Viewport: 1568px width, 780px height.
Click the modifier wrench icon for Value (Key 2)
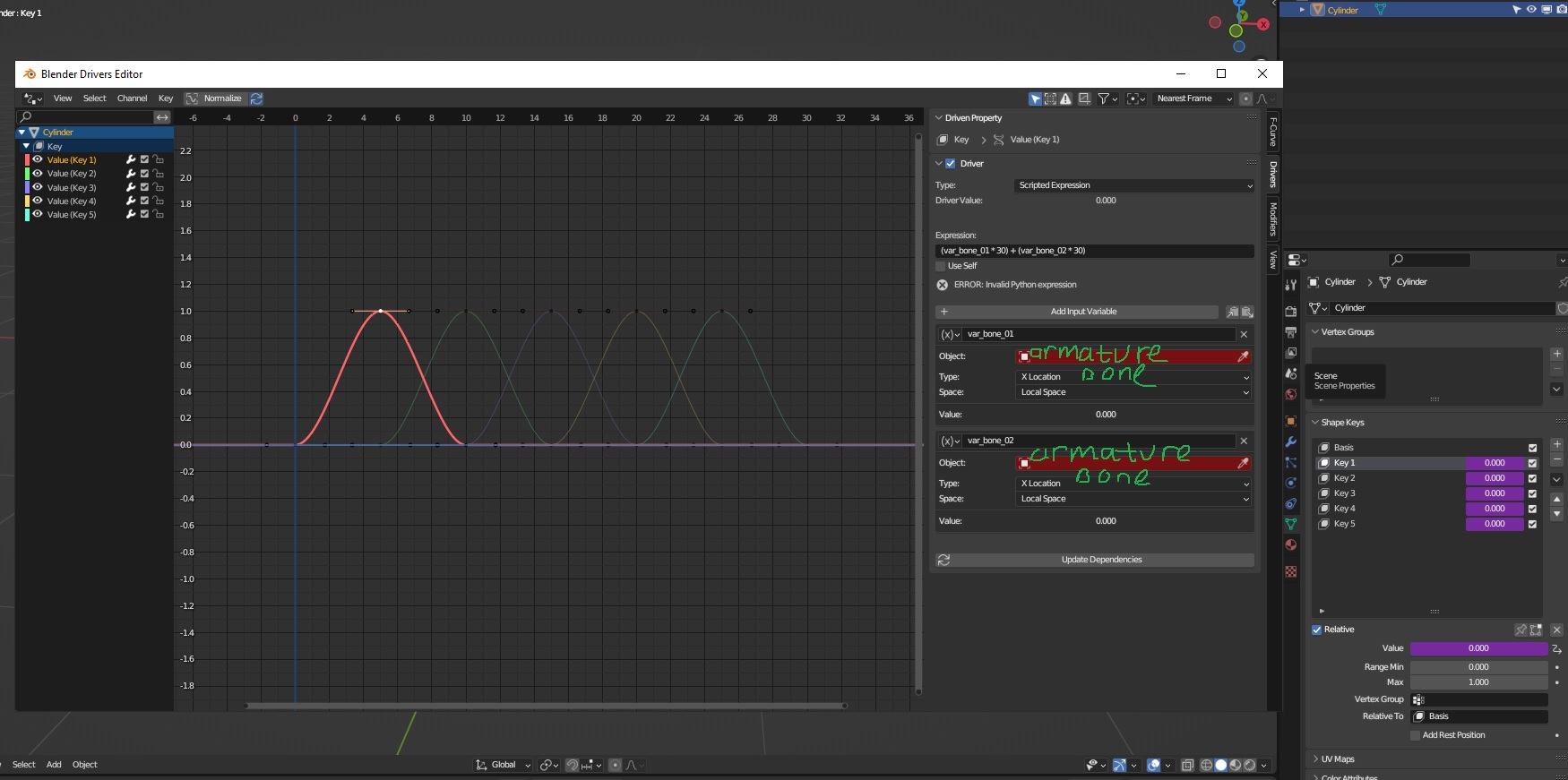131,174
